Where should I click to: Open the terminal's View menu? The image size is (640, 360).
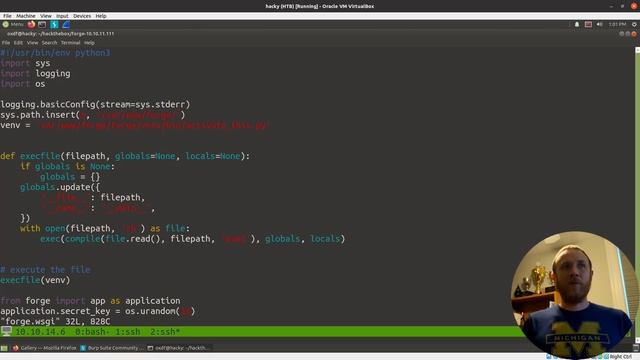point(32,42)
